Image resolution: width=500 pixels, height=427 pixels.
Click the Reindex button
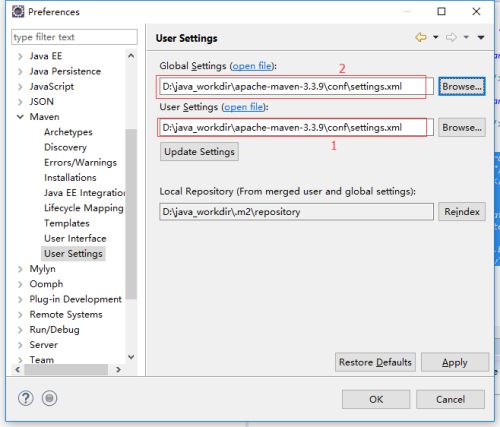[x=462, y=212]
